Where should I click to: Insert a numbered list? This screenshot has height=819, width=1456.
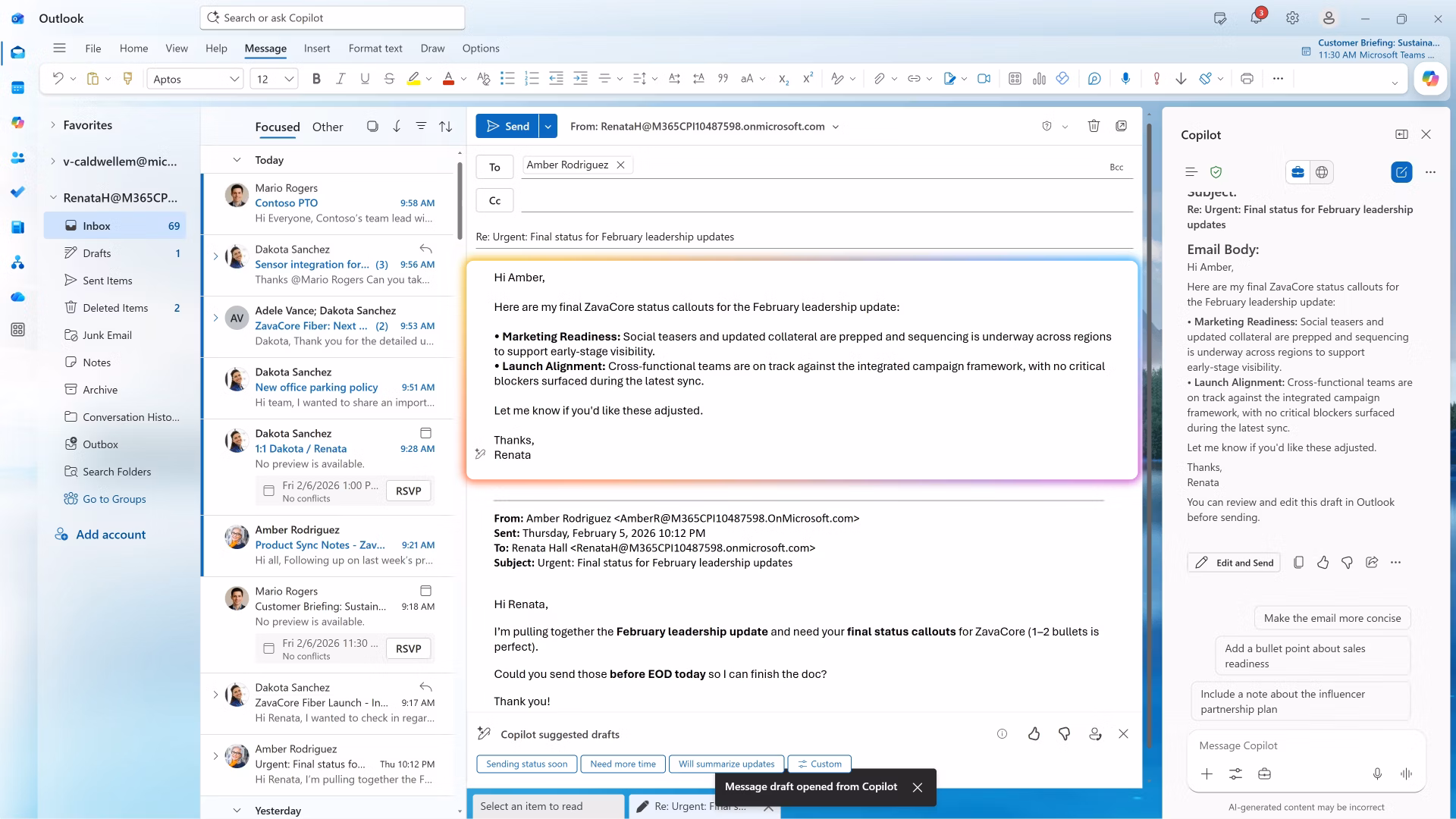coord(532,79)
